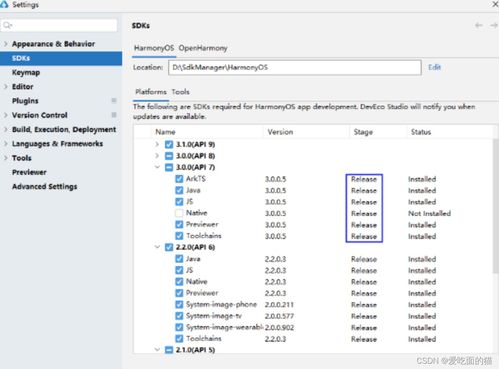Uncheck the ArkTS checkbox for 3.0.0.5
Screen dimensions: 499x369
coord(179,179)
